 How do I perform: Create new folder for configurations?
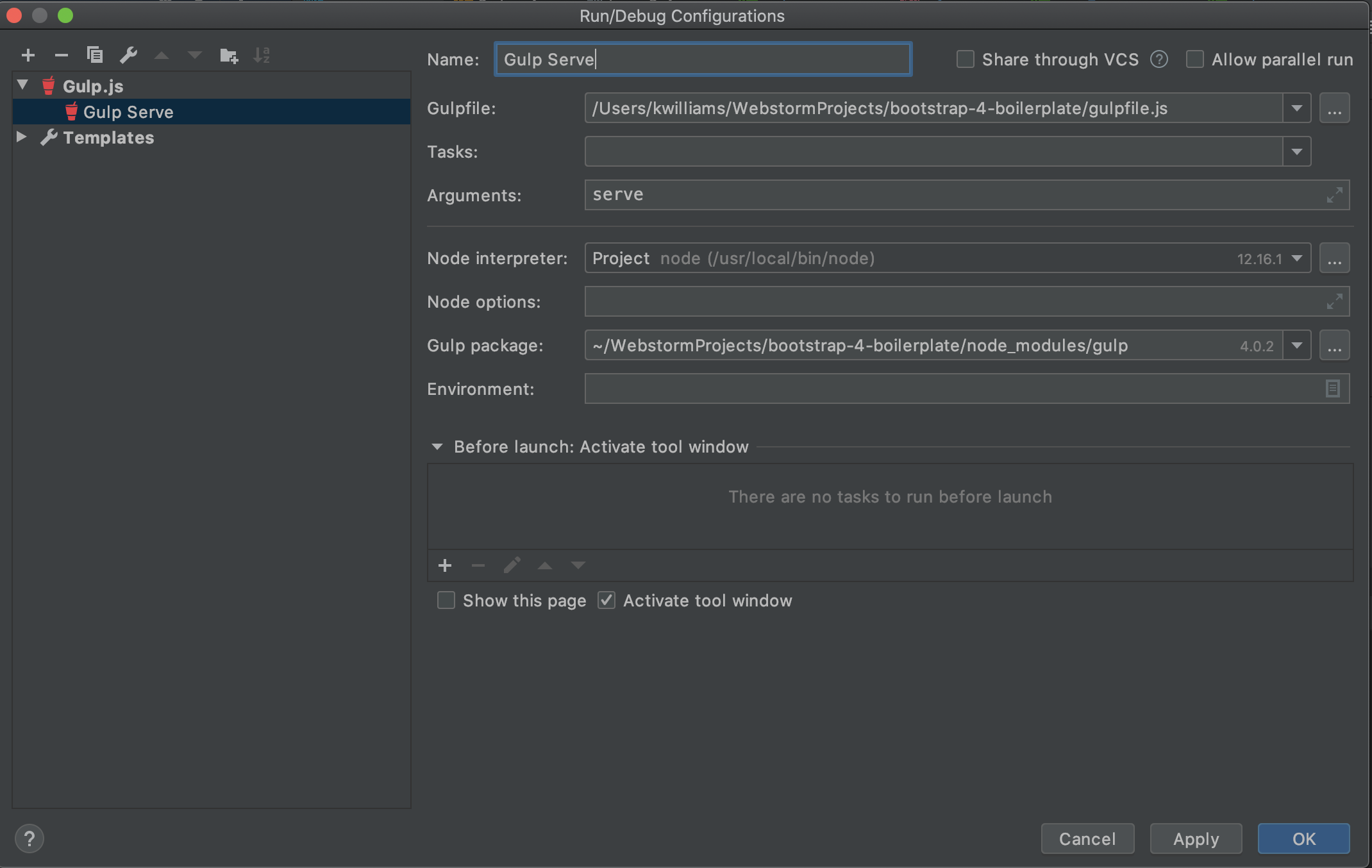click(x=229, y=56)
